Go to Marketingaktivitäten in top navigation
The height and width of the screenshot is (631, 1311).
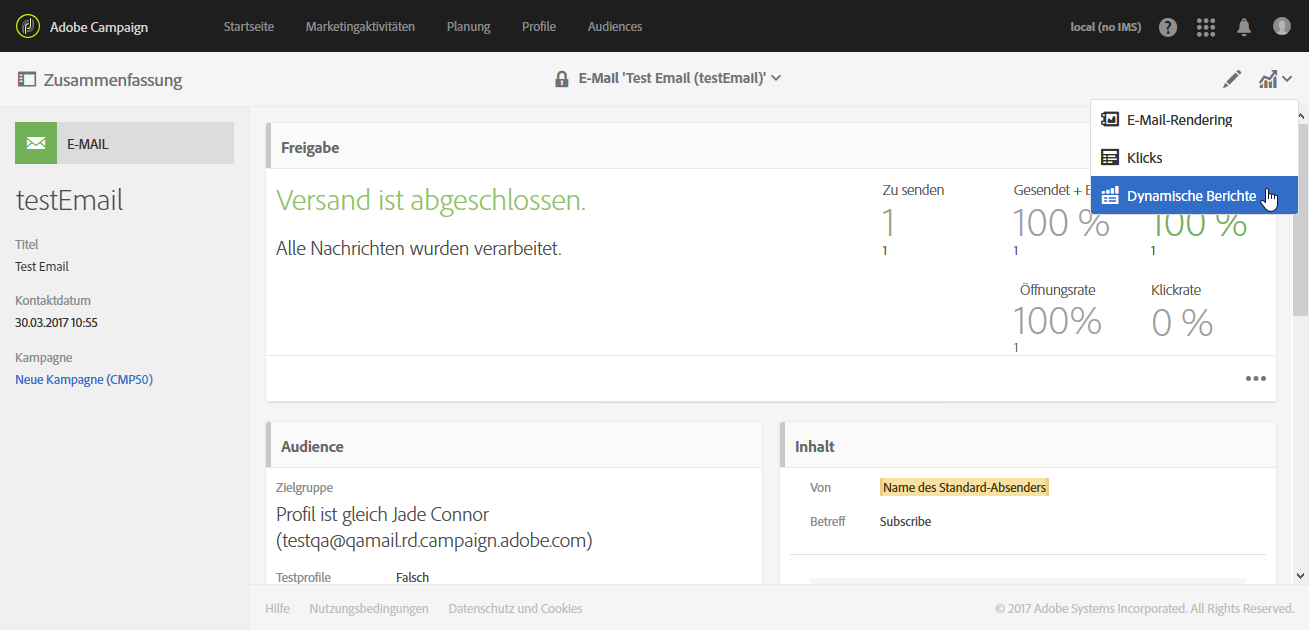pyautogui.click(x=360, y=27)
